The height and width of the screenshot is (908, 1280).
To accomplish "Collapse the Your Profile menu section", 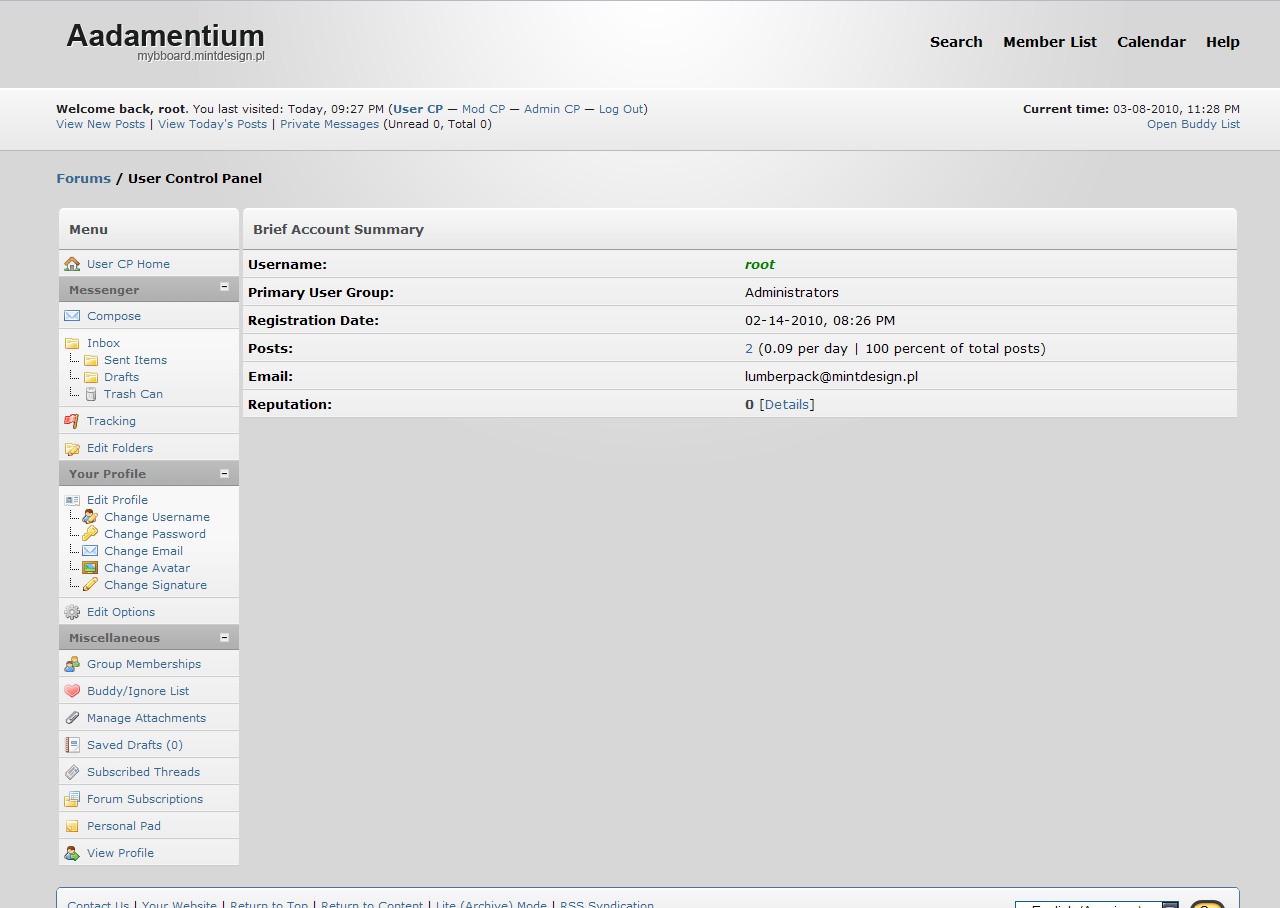I will (x=224, y=474).
